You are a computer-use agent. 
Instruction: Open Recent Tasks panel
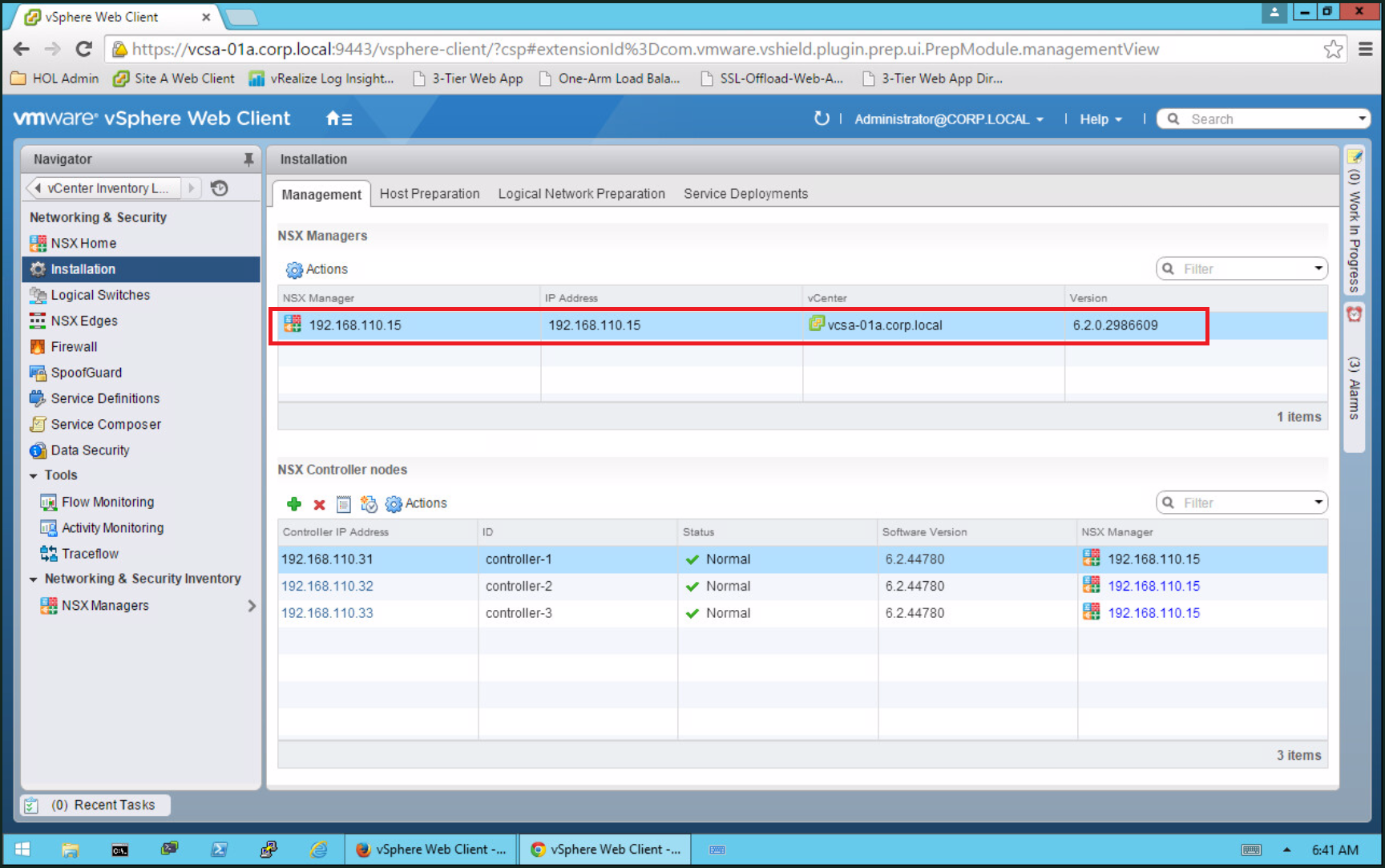coord(95,805)
